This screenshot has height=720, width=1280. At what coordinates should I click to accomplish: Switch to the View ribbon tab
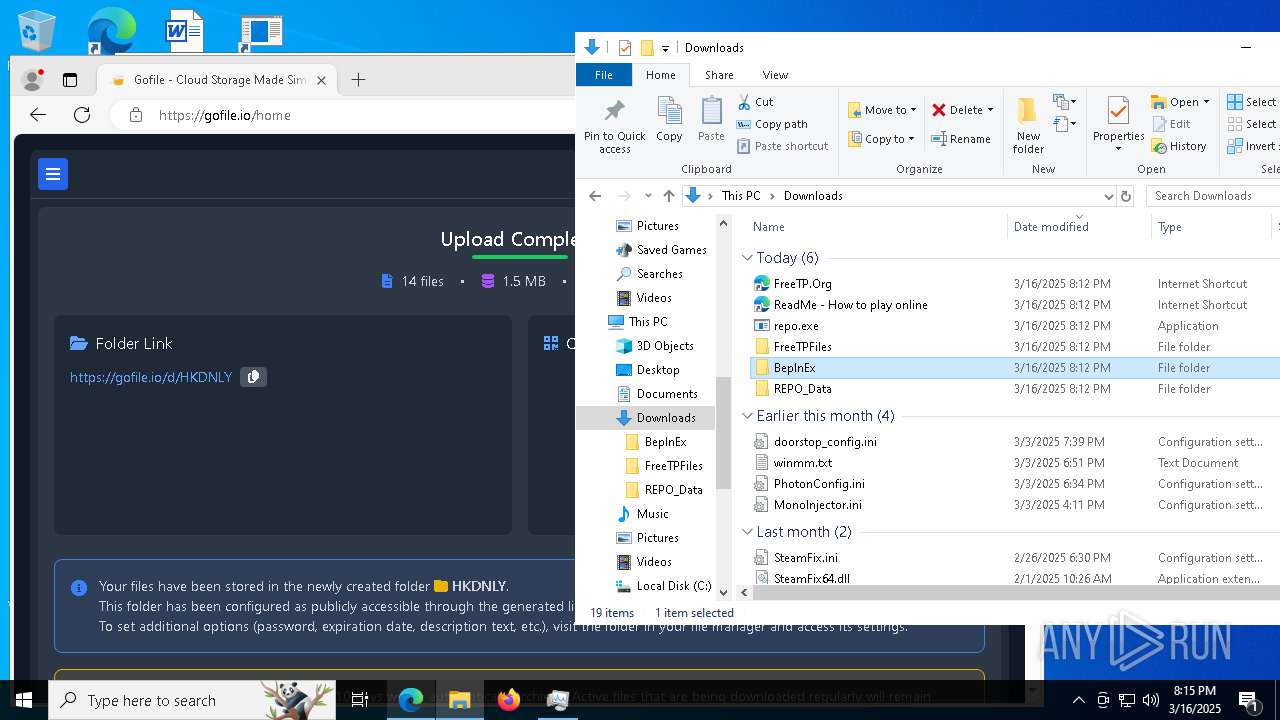tap(775, 75)
